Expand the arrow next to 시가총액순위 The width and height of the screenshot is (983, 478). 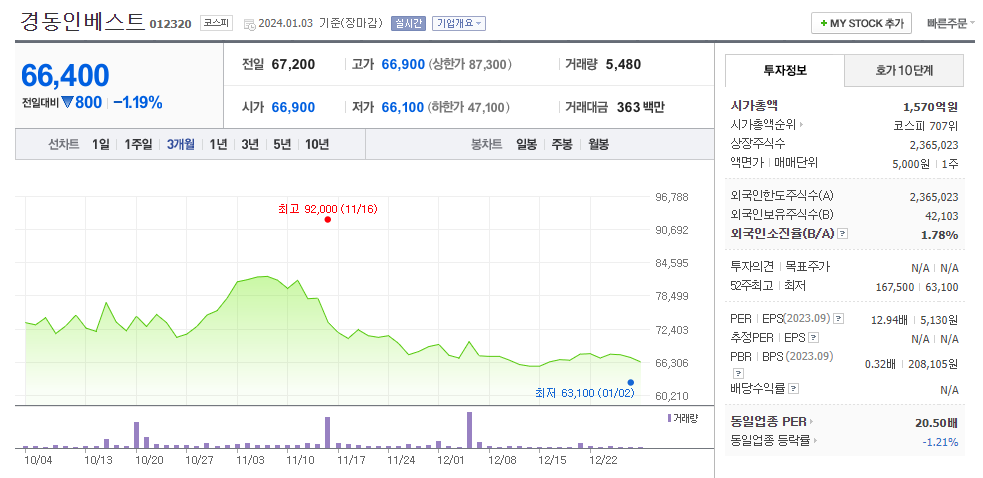click(801, 124)
